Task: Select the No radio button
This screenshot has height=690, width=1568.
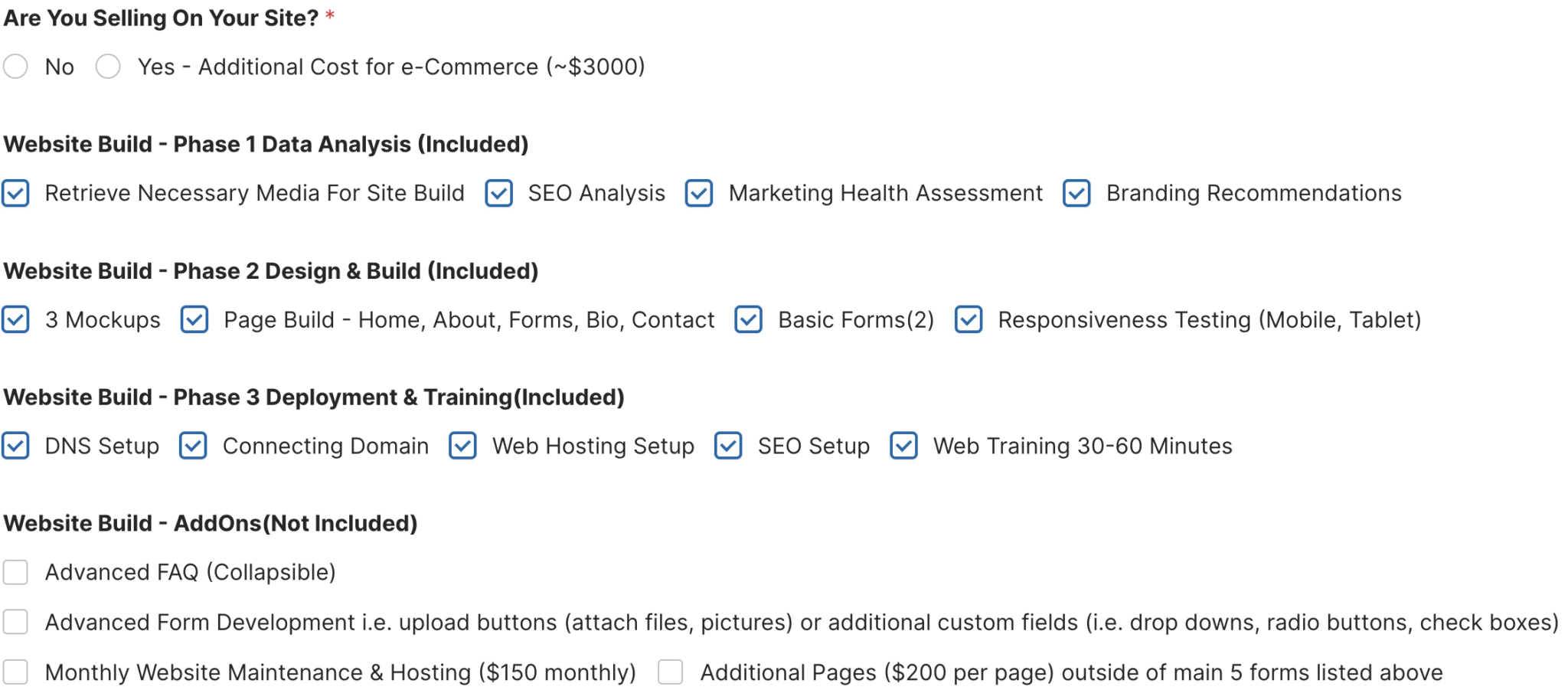Action: click(x=15, y=67)
